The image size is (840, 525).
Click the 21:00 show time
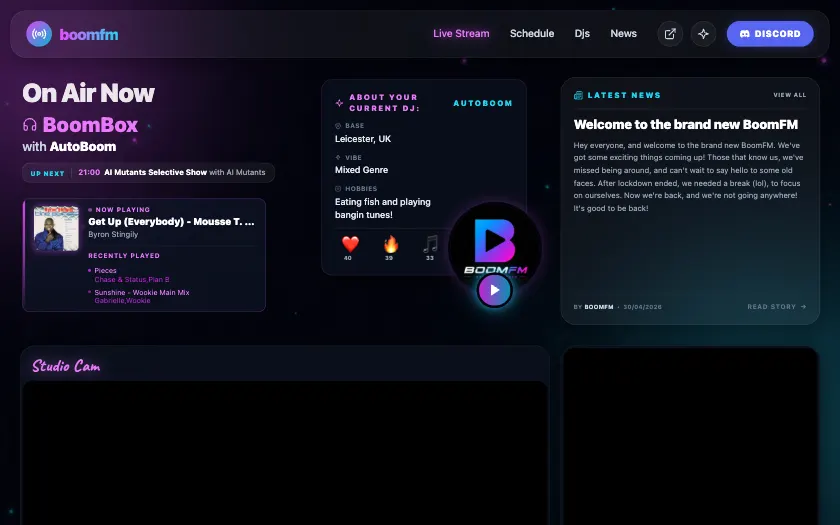pyautogui.click(x=89, y=172)
